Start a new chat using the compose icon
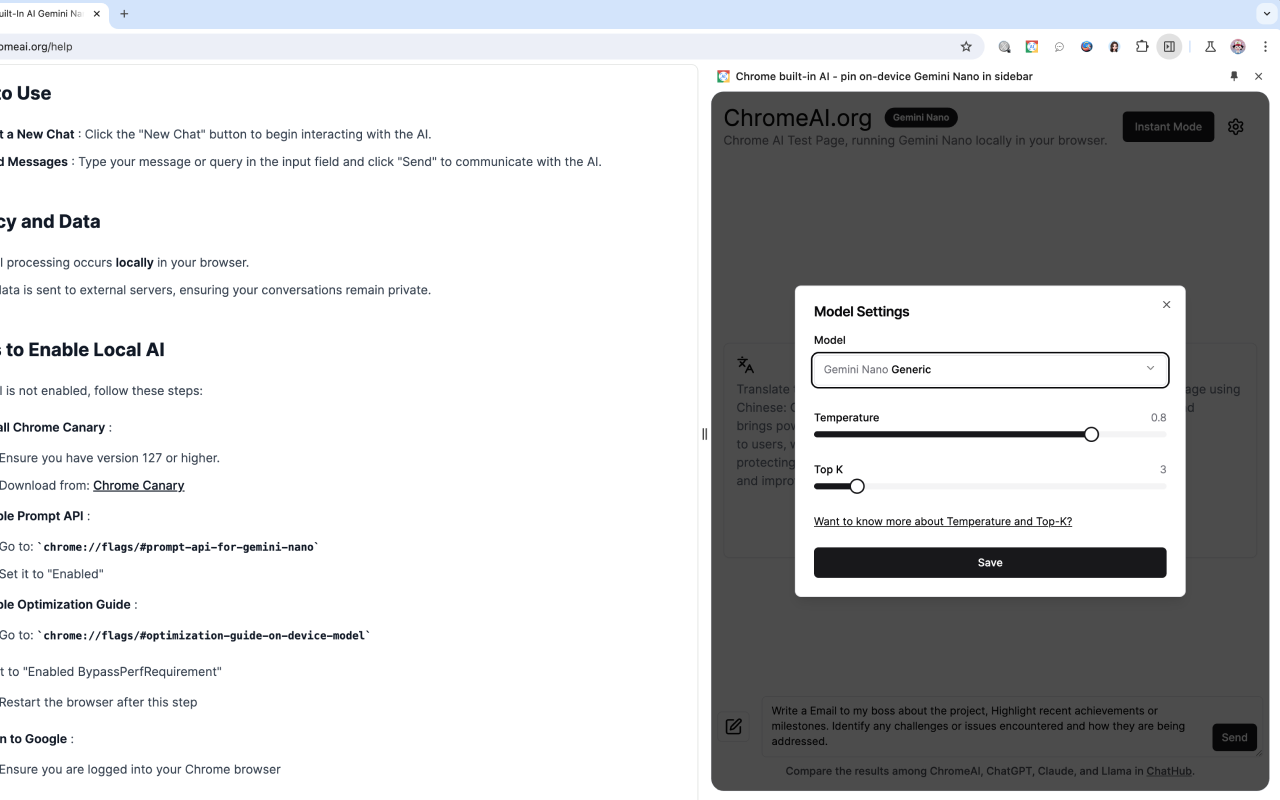1280x800 pixels. [733, 725]
